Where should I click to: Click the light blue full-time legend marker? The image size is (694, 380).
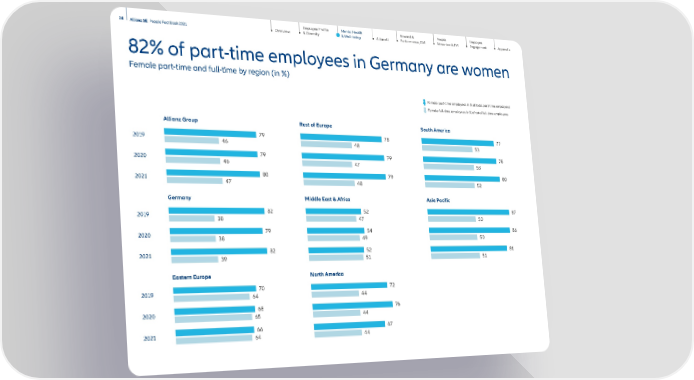click(x=425, y=110)
